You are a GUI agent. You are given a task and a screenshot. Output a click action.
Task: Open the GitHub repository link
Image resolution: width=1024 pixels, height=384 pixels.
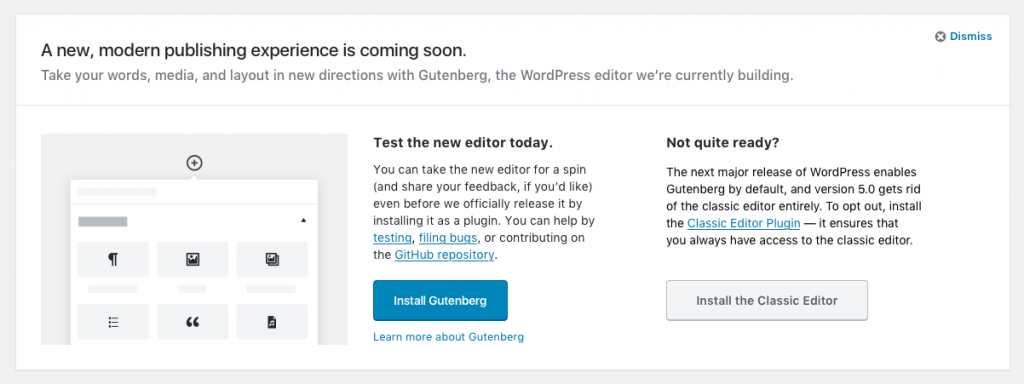pos(444,255)
